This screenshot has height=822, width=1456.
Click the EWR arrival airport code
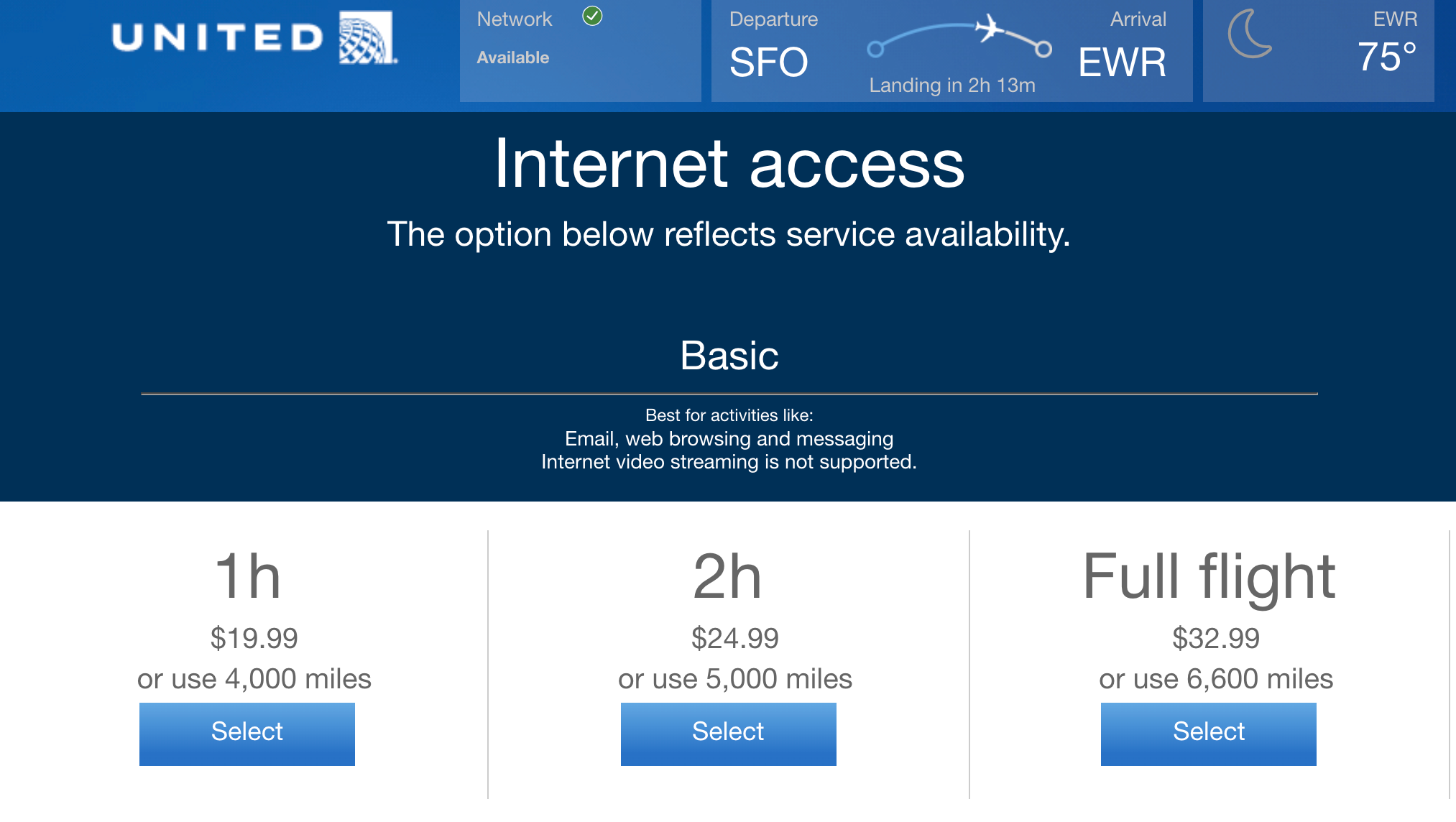1122,63
